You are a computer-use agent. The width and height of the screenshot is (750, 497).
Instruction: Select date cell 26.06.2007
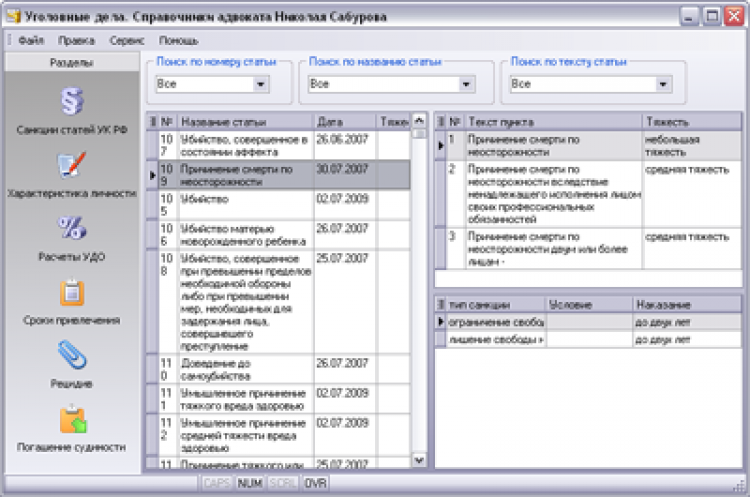coord(345,145)
